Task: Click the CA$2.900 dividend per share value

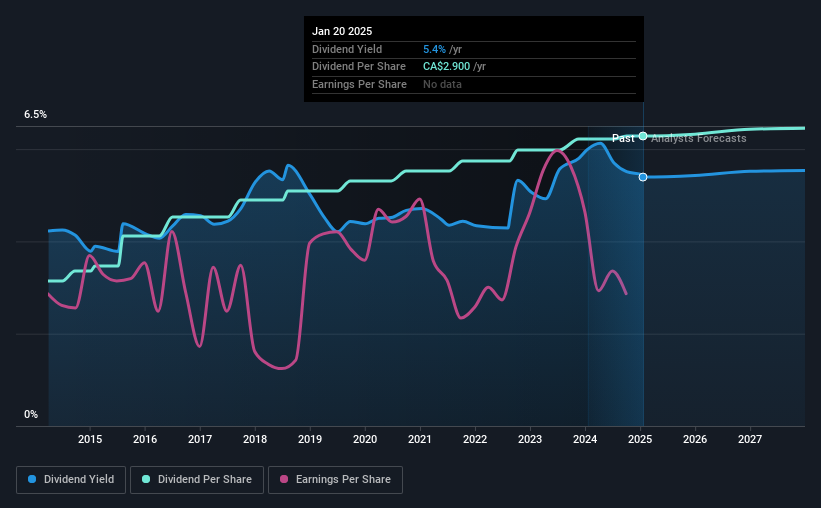Action: coord(446,67)
